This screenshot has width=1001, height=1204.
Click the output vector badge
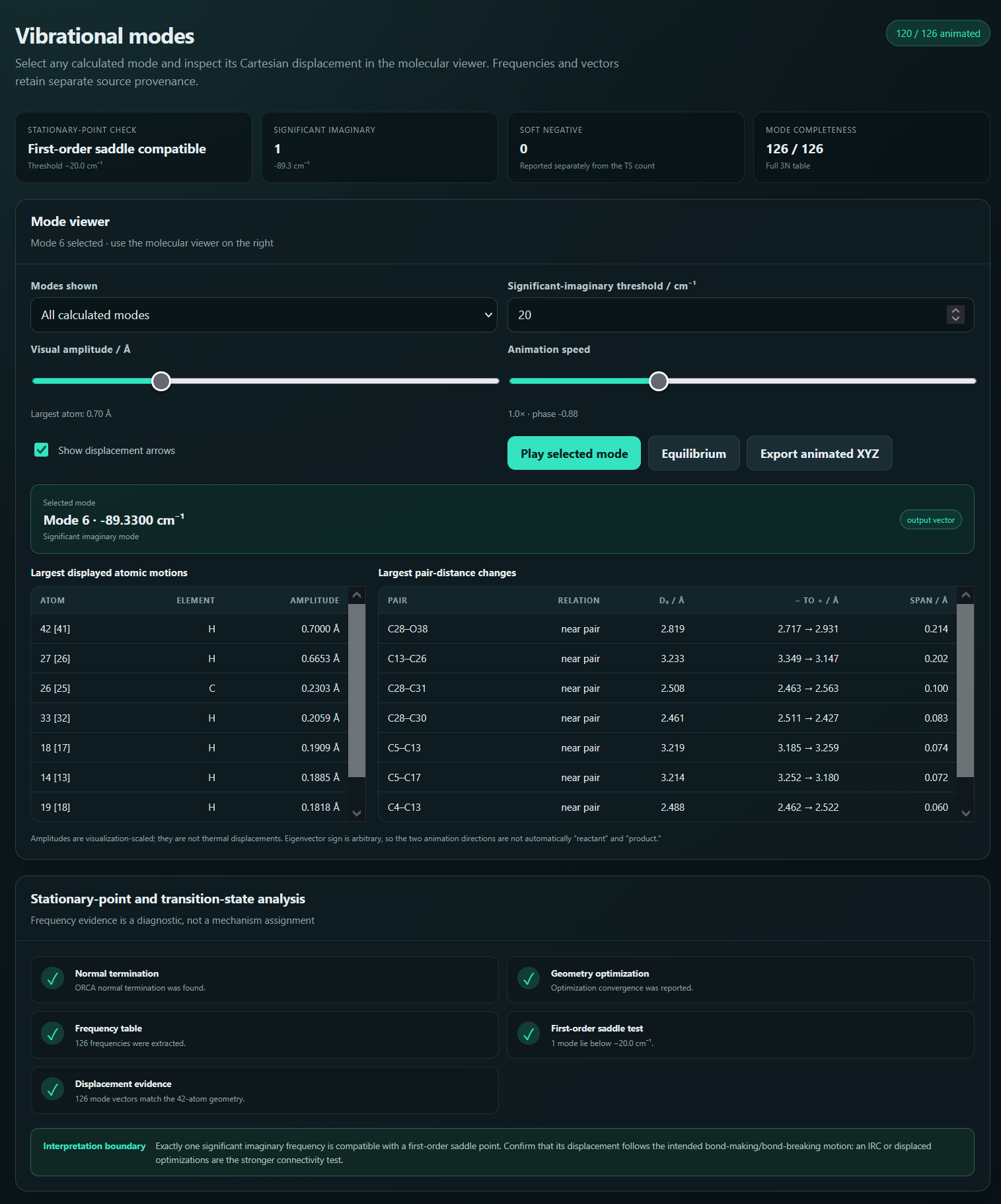coord(930,520)
